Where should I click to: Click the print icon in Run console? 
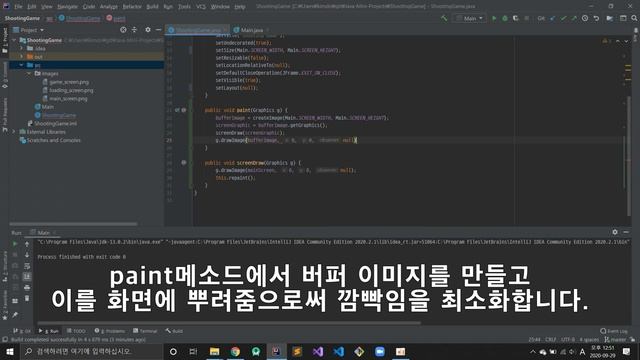27,288
